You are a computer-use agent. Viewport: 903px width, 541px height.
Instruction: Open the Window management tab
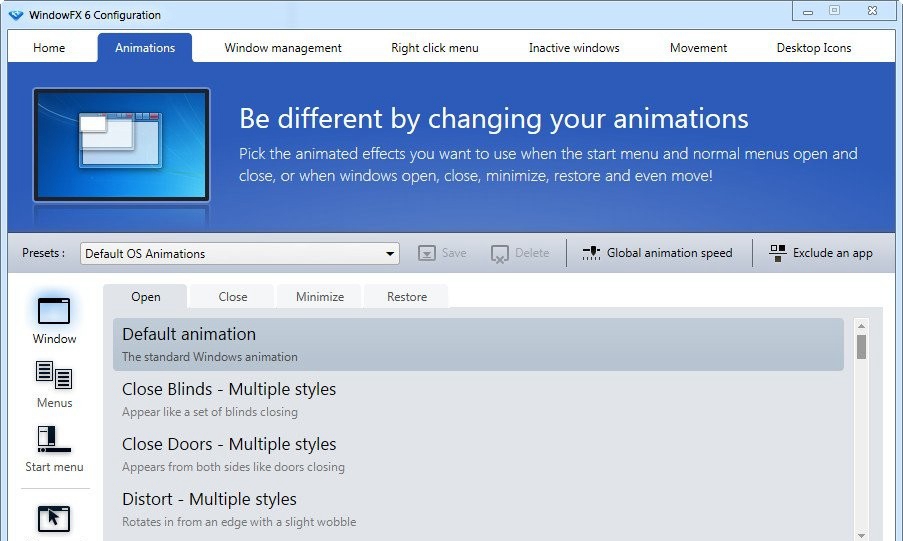click(283, 48)
